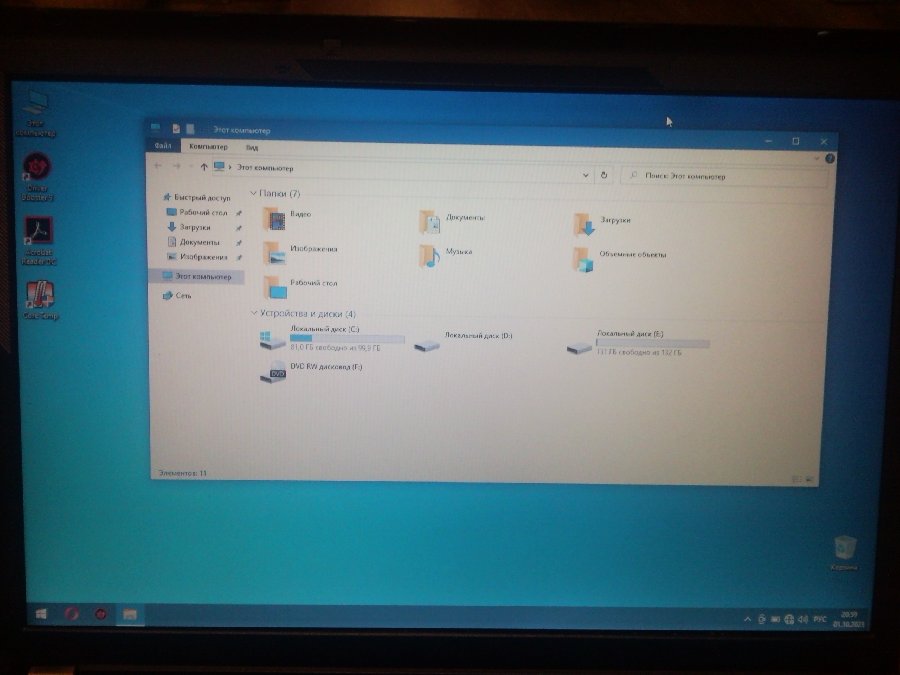Open the Музыка folder
Image resolution: width=900 pixels, height=675 pixels.
[430, 255]
